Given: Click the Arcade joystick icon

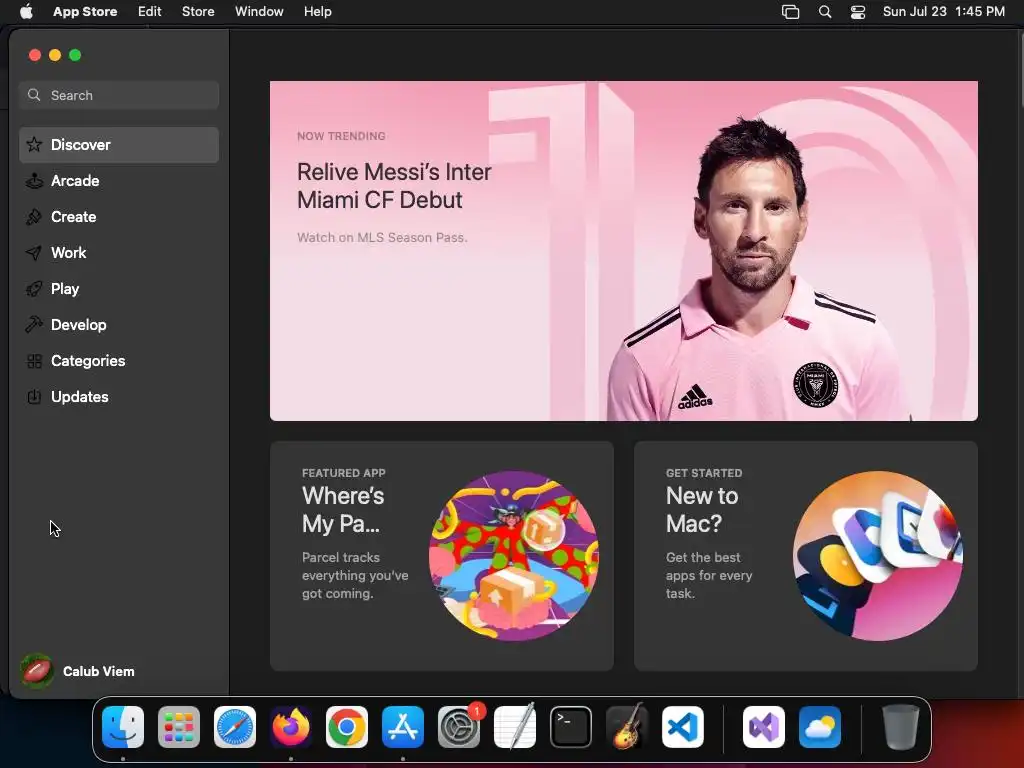Looking at the screenshot, I should (x=34, y=181).
